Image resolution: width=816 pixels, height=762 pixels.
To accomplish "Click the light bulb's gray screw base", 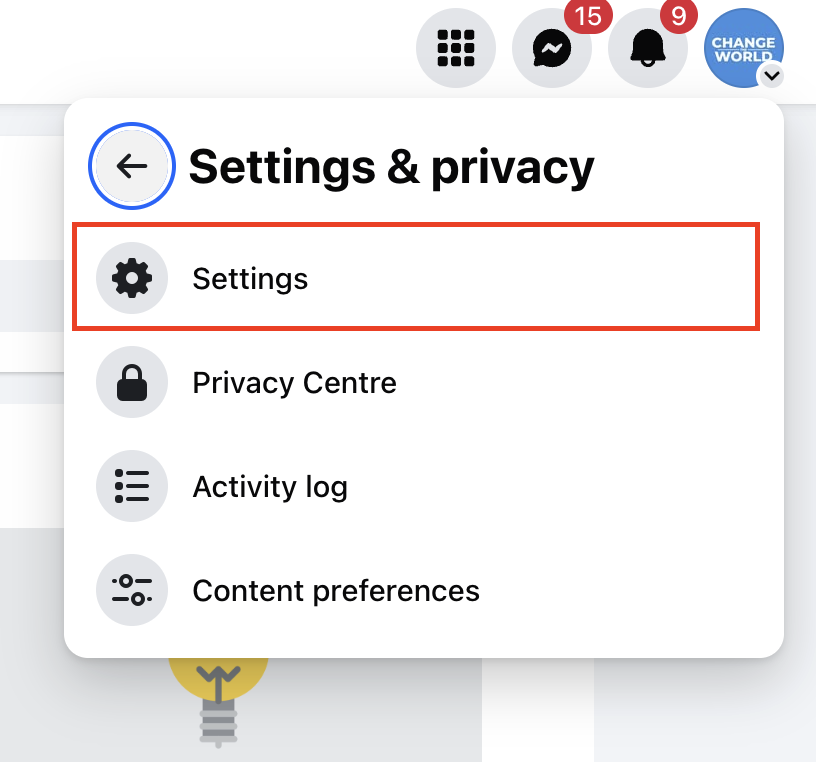I will 219,723.
